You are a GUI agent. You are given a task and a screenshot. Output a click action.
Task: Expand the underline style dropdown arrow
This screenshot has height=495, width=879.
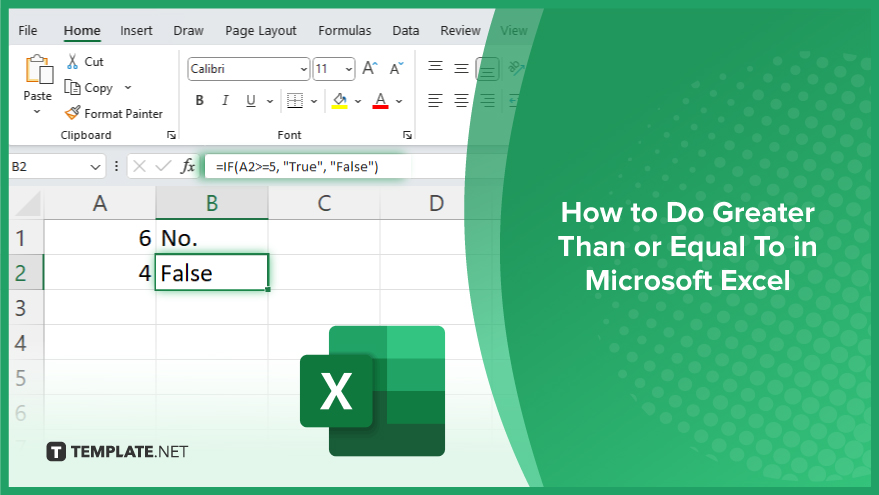pyautogui.click(x=270, y=101)
